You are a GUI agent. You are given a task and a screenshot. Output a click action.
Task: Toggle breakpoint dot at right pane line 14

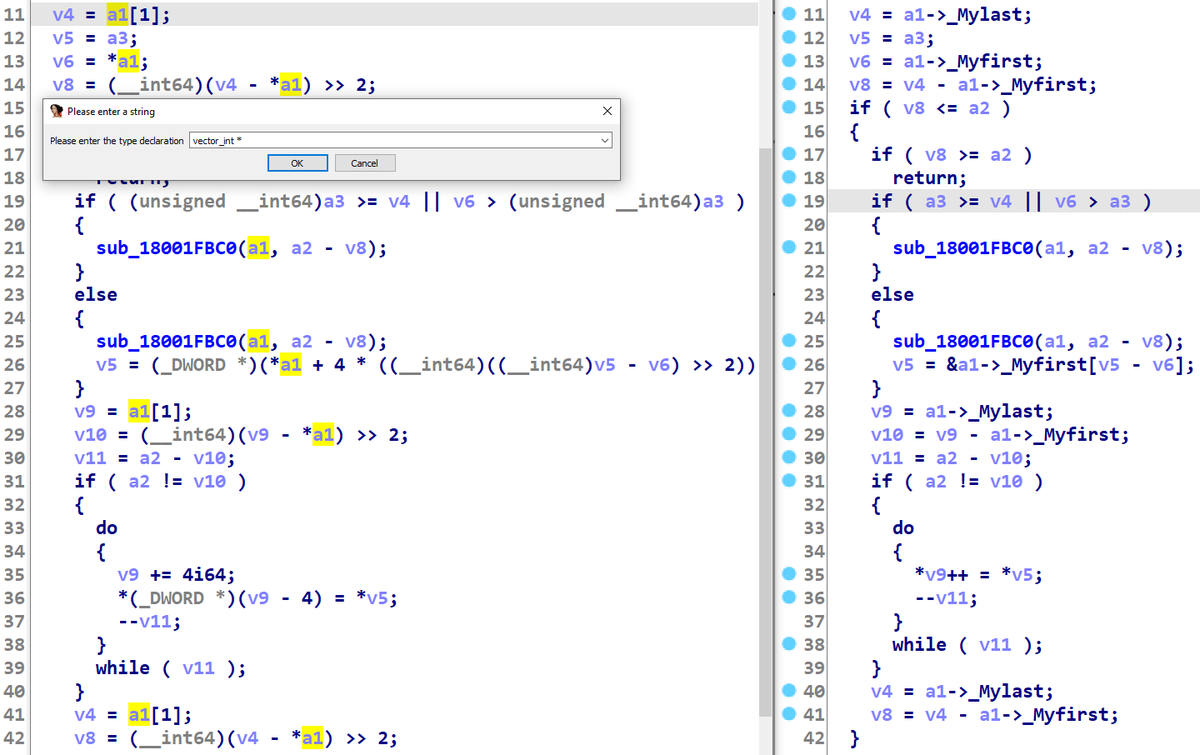coord(791,84)
